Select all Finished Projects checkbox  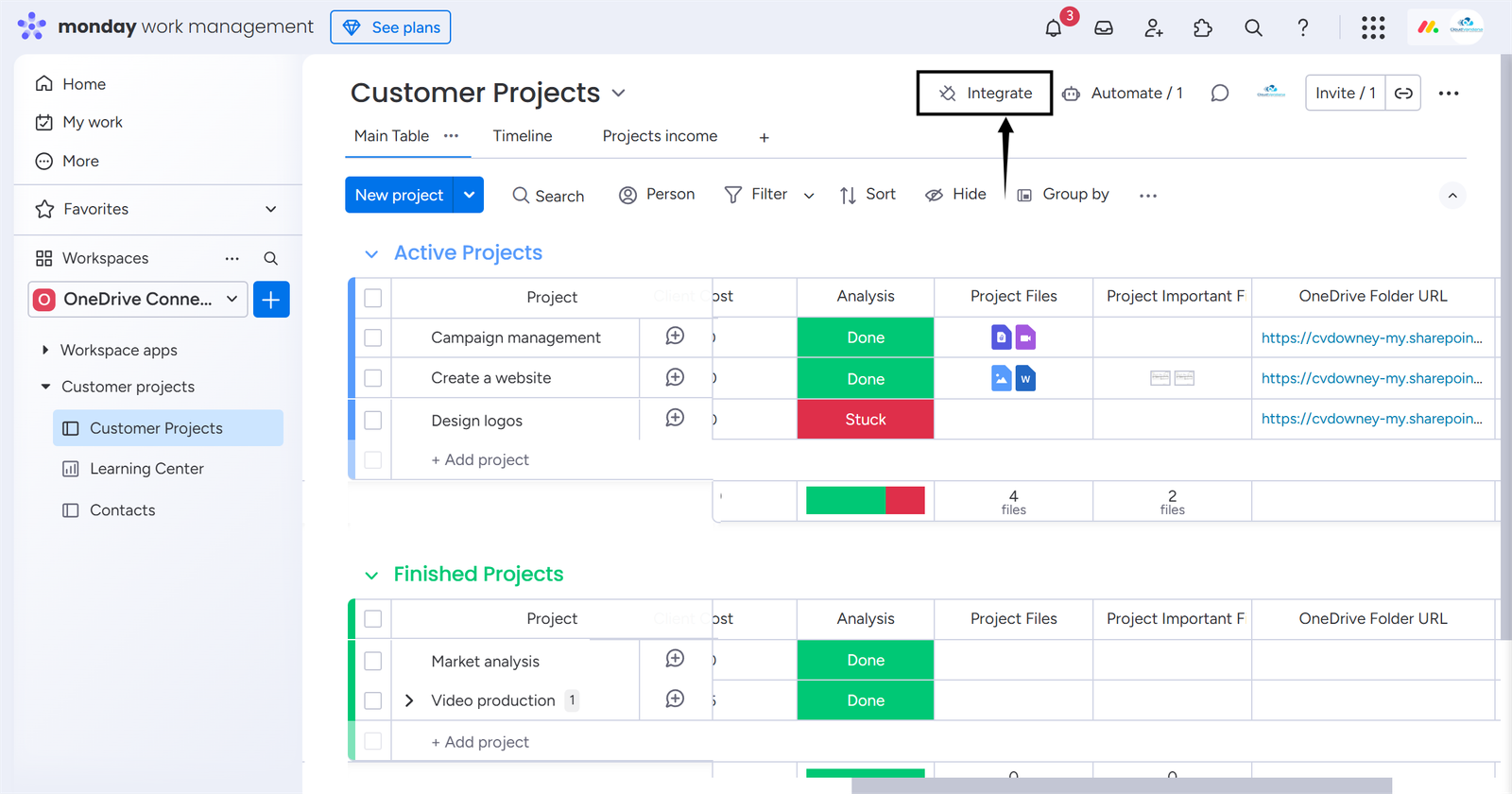click(x=373, y=619)
